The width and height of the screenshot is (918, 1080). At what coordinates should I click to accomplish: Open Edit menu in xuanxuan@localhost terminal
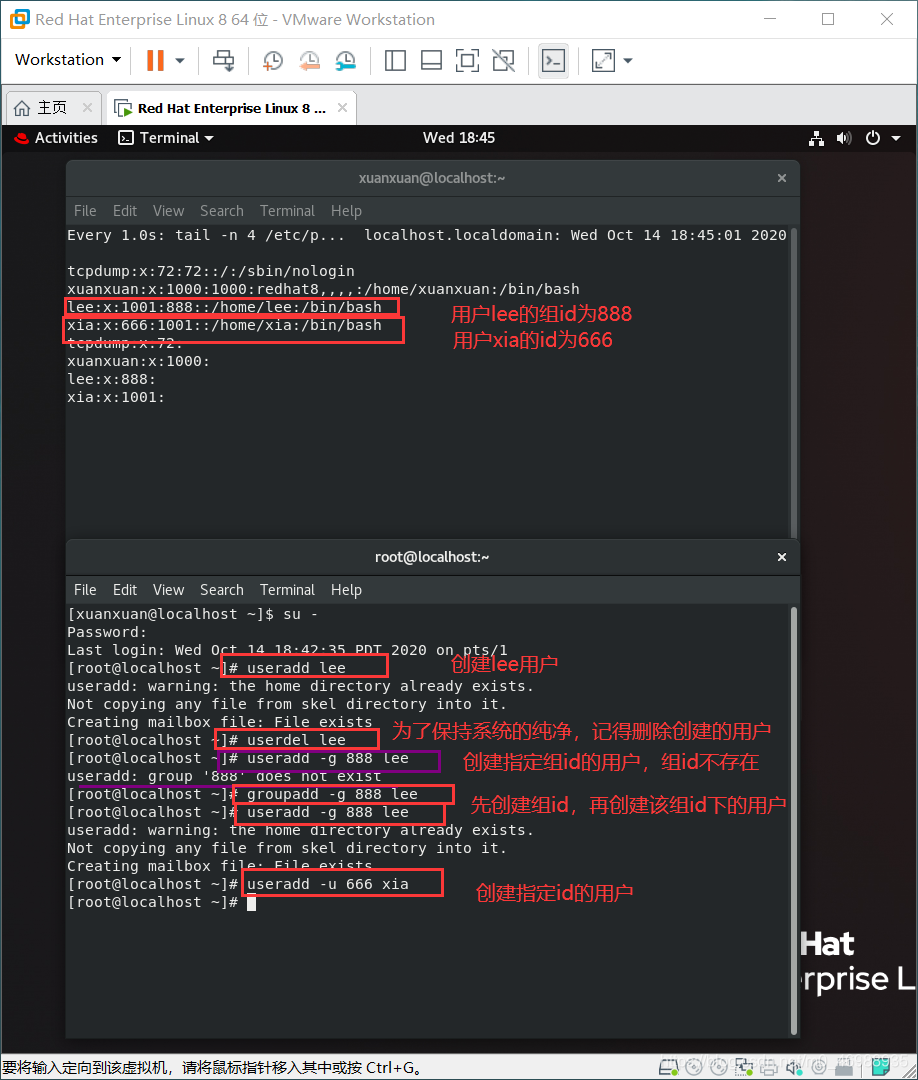tap(125, 211)
